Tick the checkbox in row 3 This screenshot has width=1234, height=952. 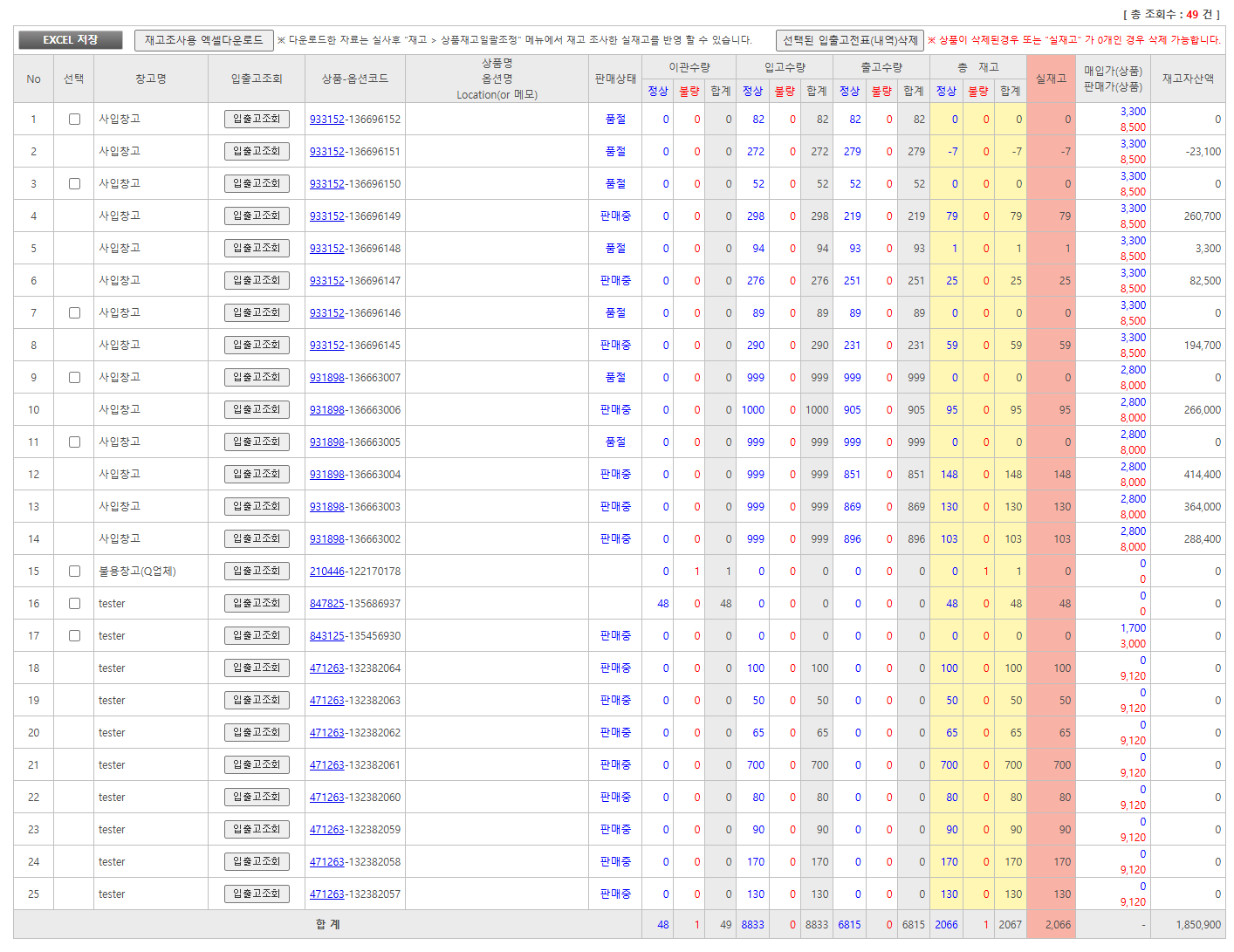(74, 184)
